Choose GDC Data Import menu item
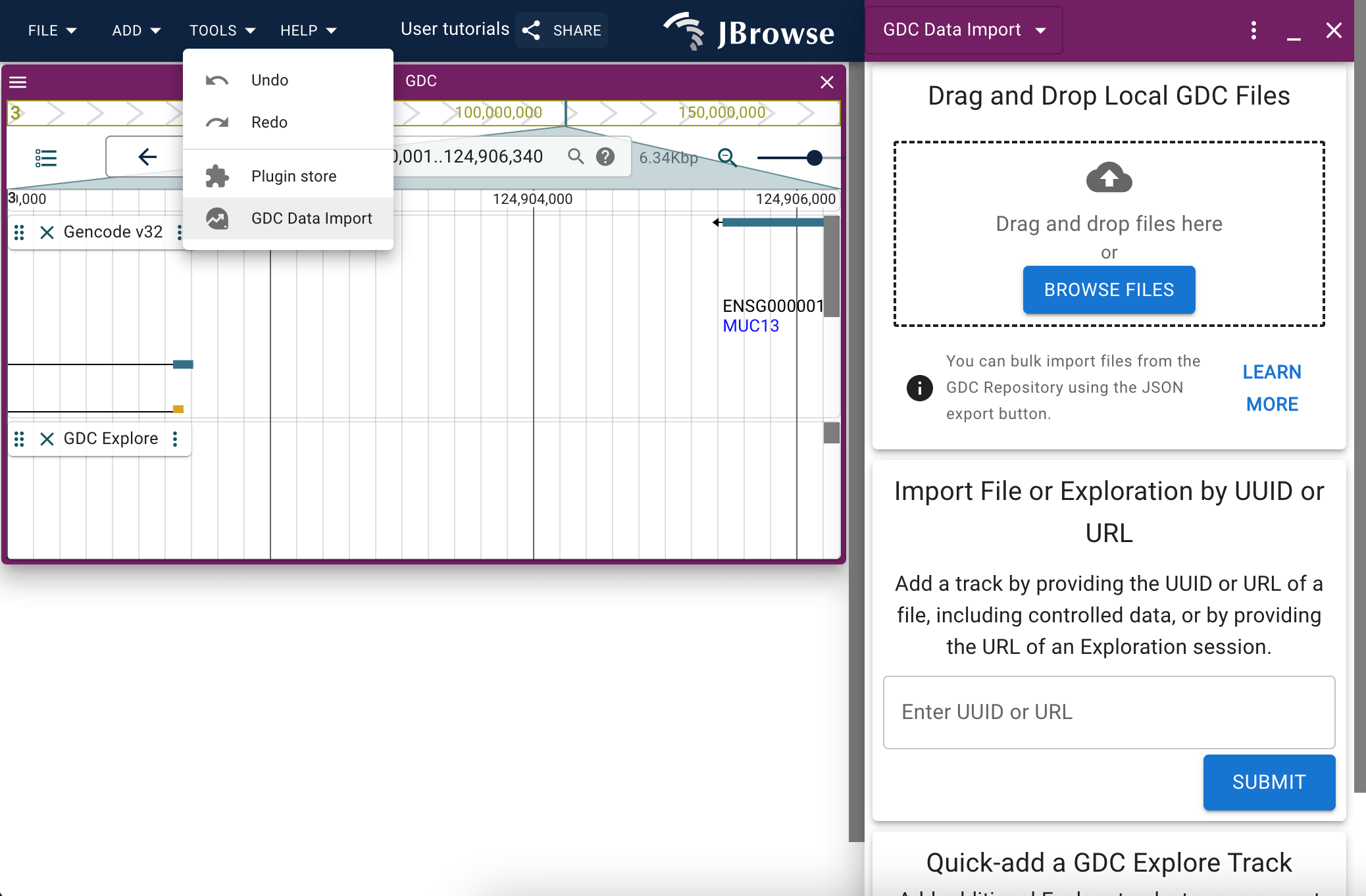Viewport: 1366px width, 896px height. pyautogui.click(x=288, y=218)
